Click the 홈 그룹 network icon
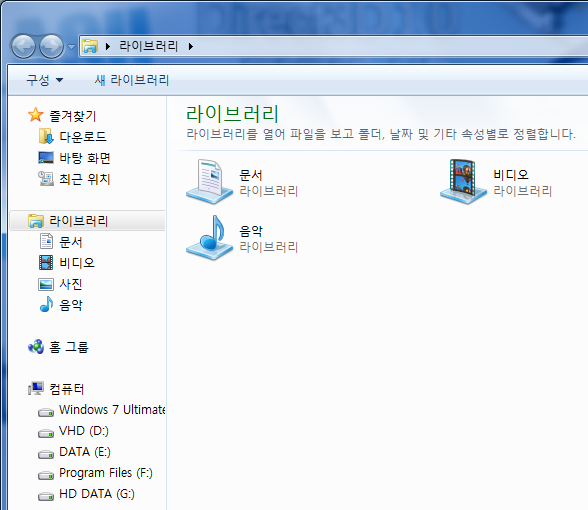Screen dimensions: 588x510 36,346
